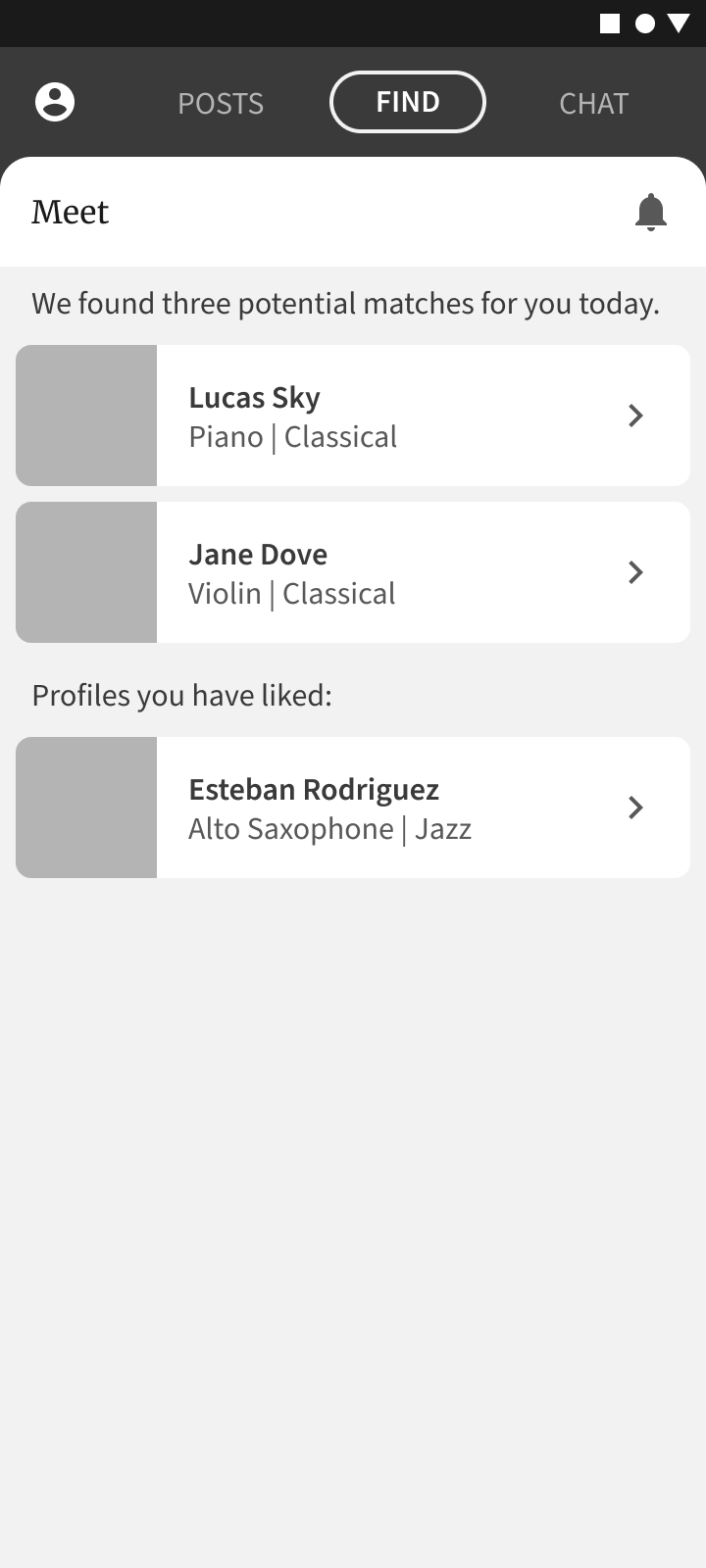
Task: Open Jane Dove's details via chevron arrow
Action: point(635,572)
